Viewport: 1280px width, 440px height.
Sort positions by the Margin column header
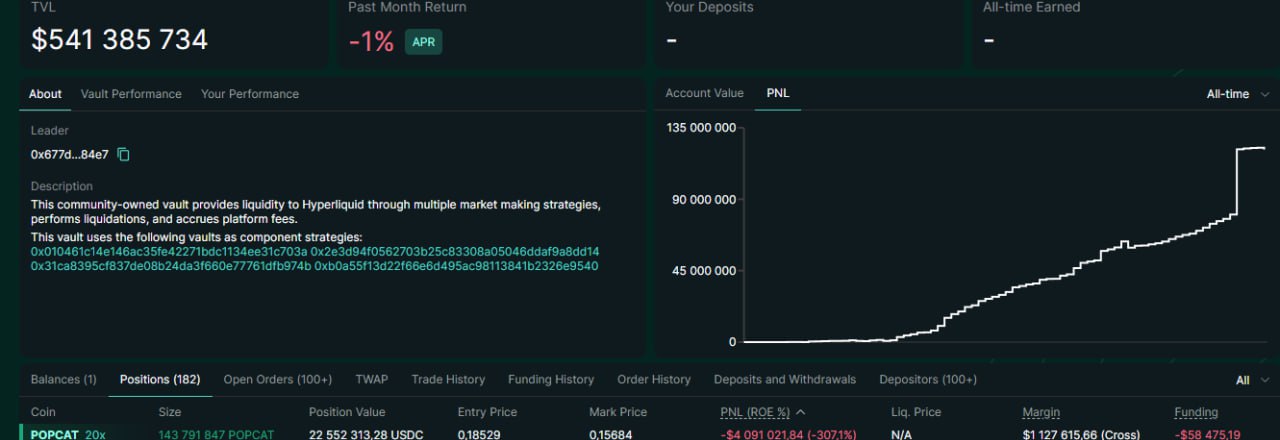point(1041,412)
